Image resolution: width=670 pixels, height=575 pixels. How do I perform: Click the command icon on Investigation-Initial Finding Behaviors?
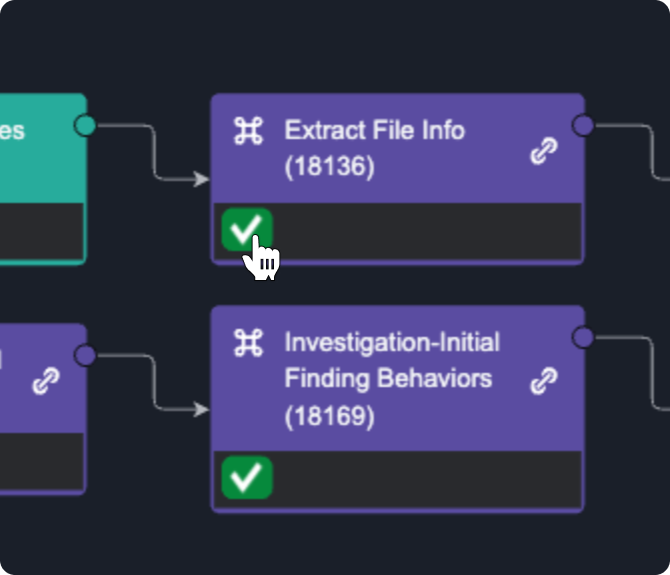pos(248,344)
